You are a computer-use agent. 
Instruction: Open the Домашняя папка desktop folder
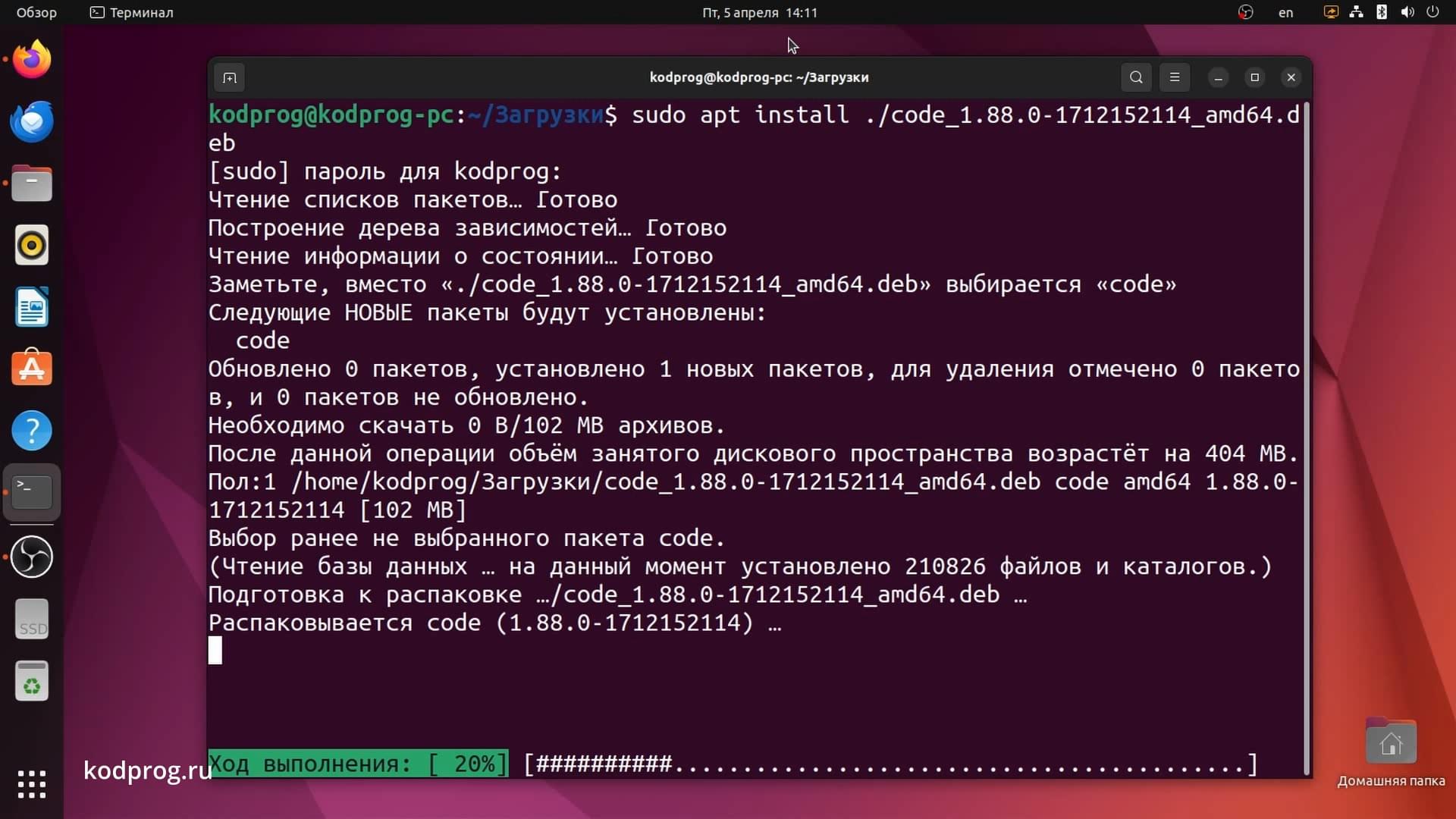1391,752
